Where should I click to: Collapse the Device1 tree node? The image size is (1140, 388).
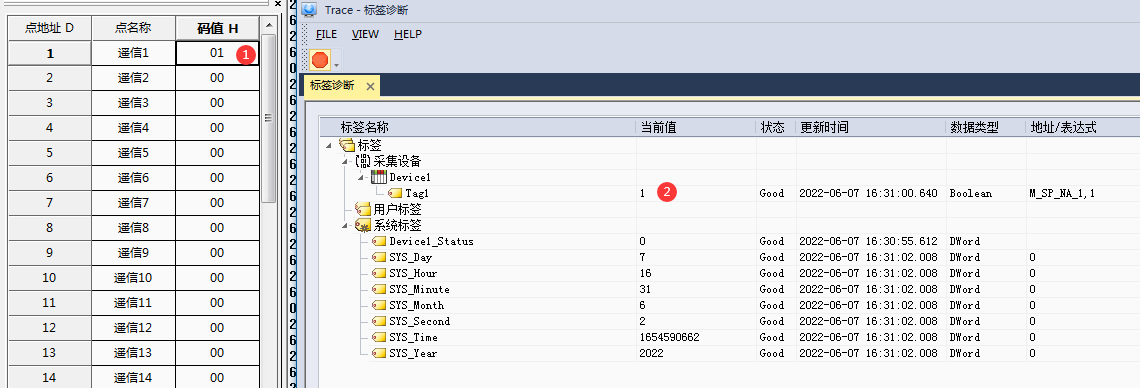point(361,178)
